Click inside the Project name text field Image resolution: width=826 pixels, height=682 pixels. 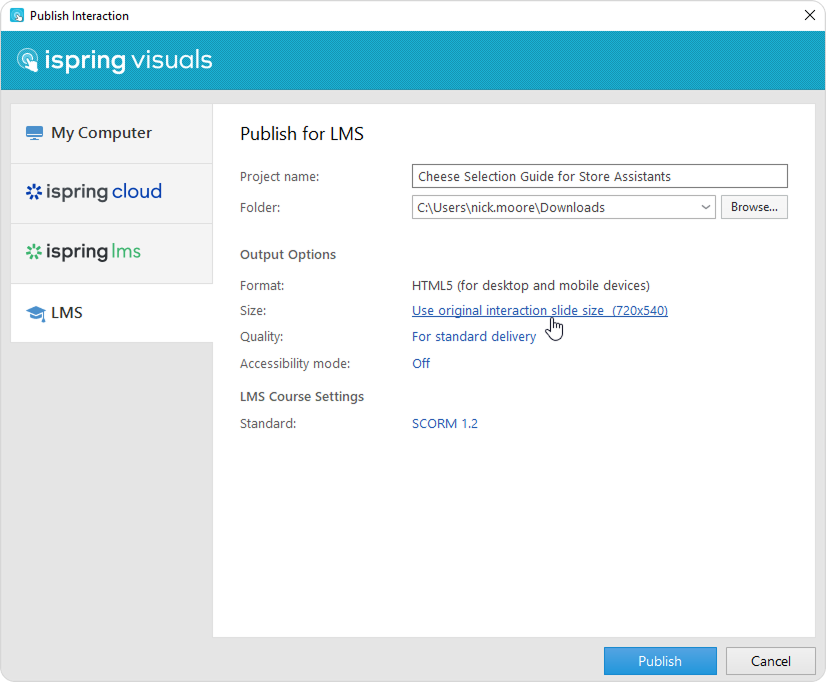click(x=599, y=176)
